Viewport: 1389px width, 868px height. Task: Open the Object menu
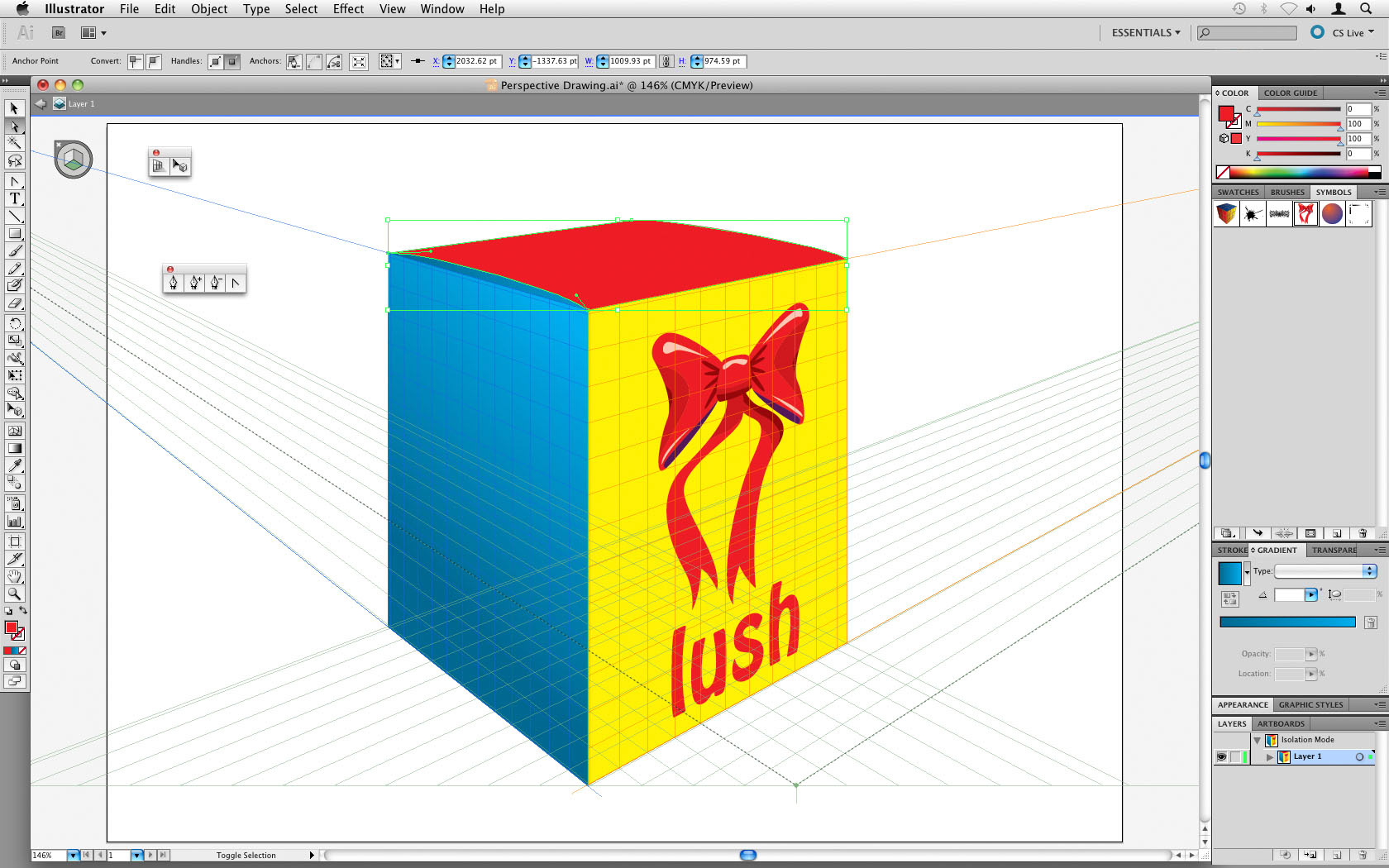(209, 9)
